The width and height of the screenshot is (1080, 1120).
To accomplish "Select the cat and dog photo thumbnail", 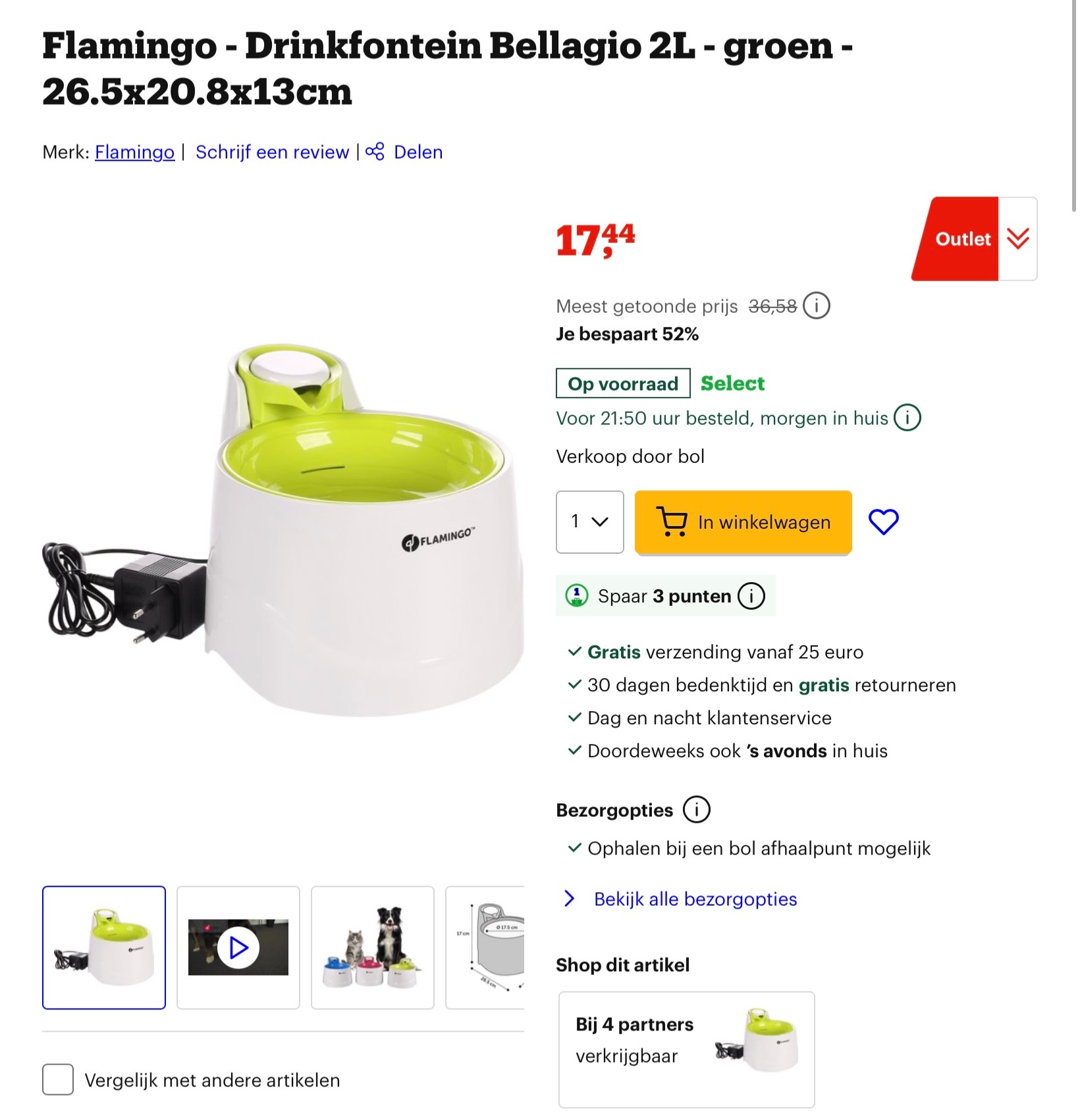I will [x=373, y=947].
